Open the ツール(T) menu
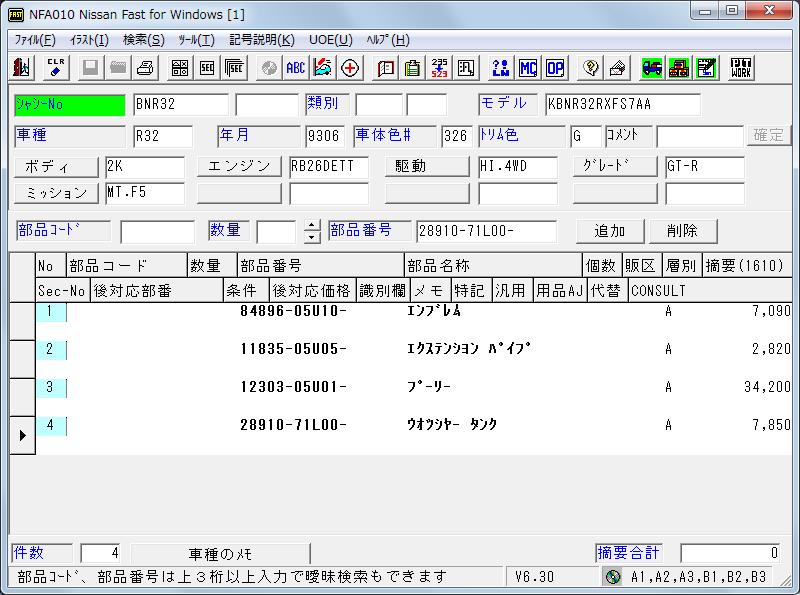 click(196, 40)
